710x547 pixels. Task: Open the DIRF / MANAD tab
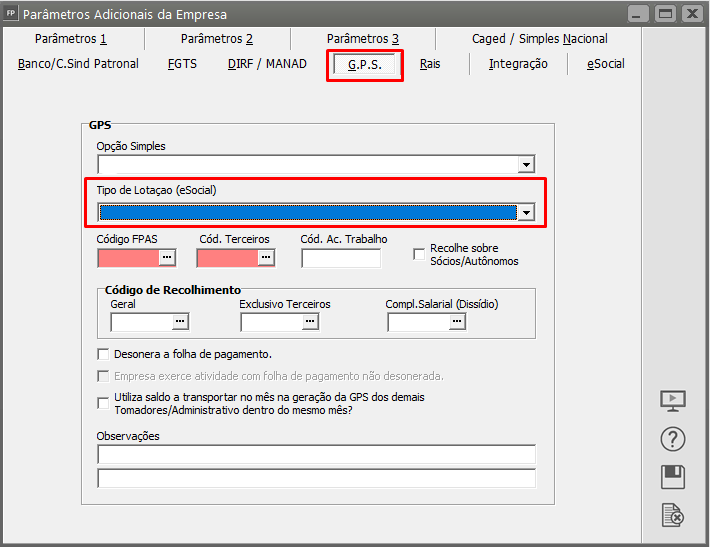(267, 64)
